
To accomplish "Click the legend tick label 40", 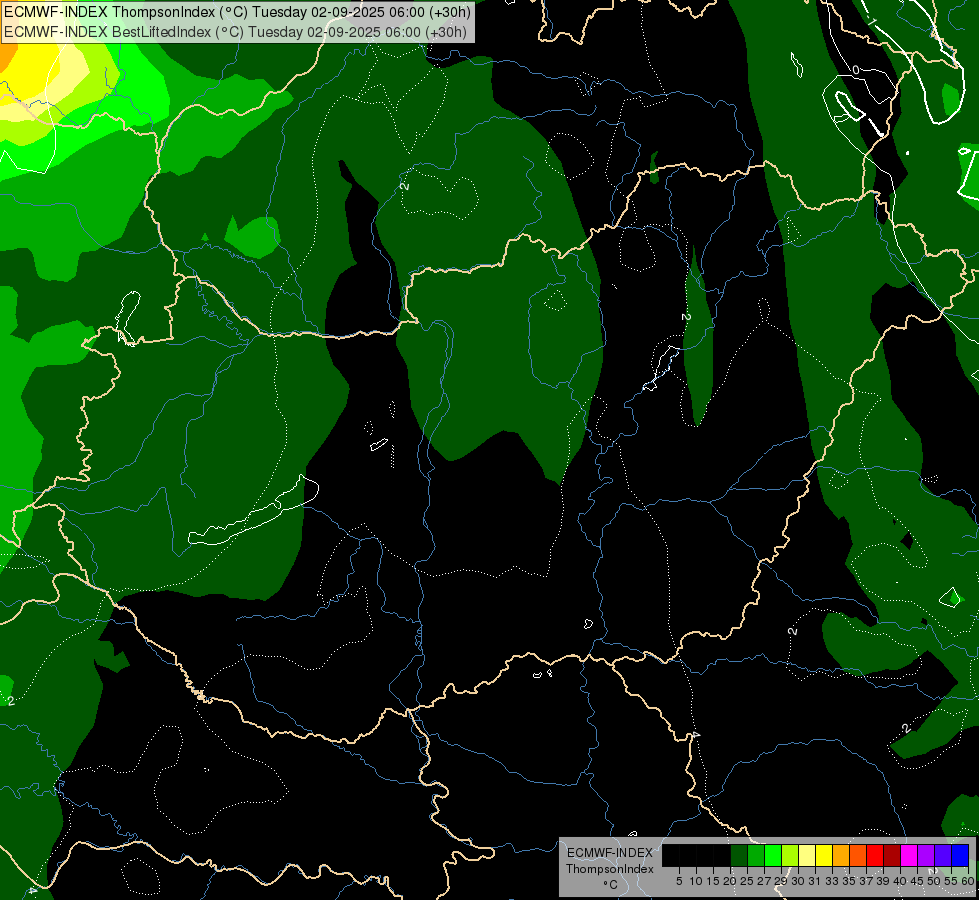I will click(900, 881).
